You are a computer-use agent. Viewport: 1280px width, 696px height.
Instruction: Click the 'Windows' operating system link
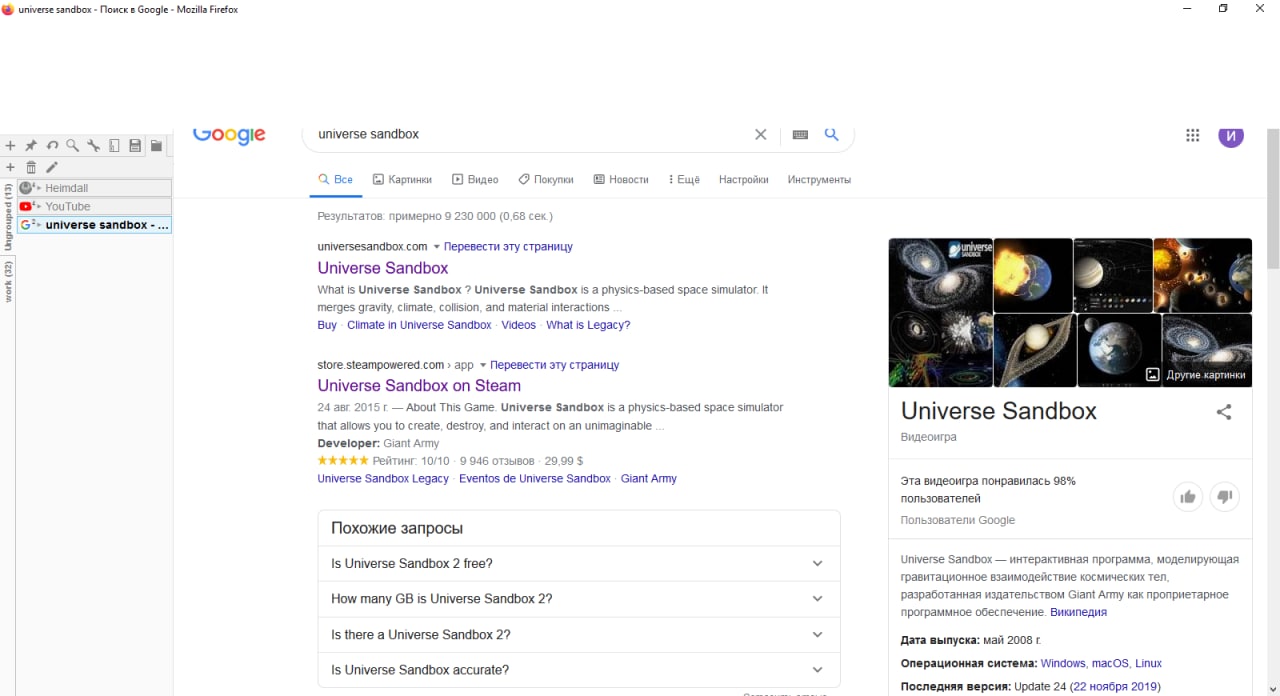tap(1063, 663)
